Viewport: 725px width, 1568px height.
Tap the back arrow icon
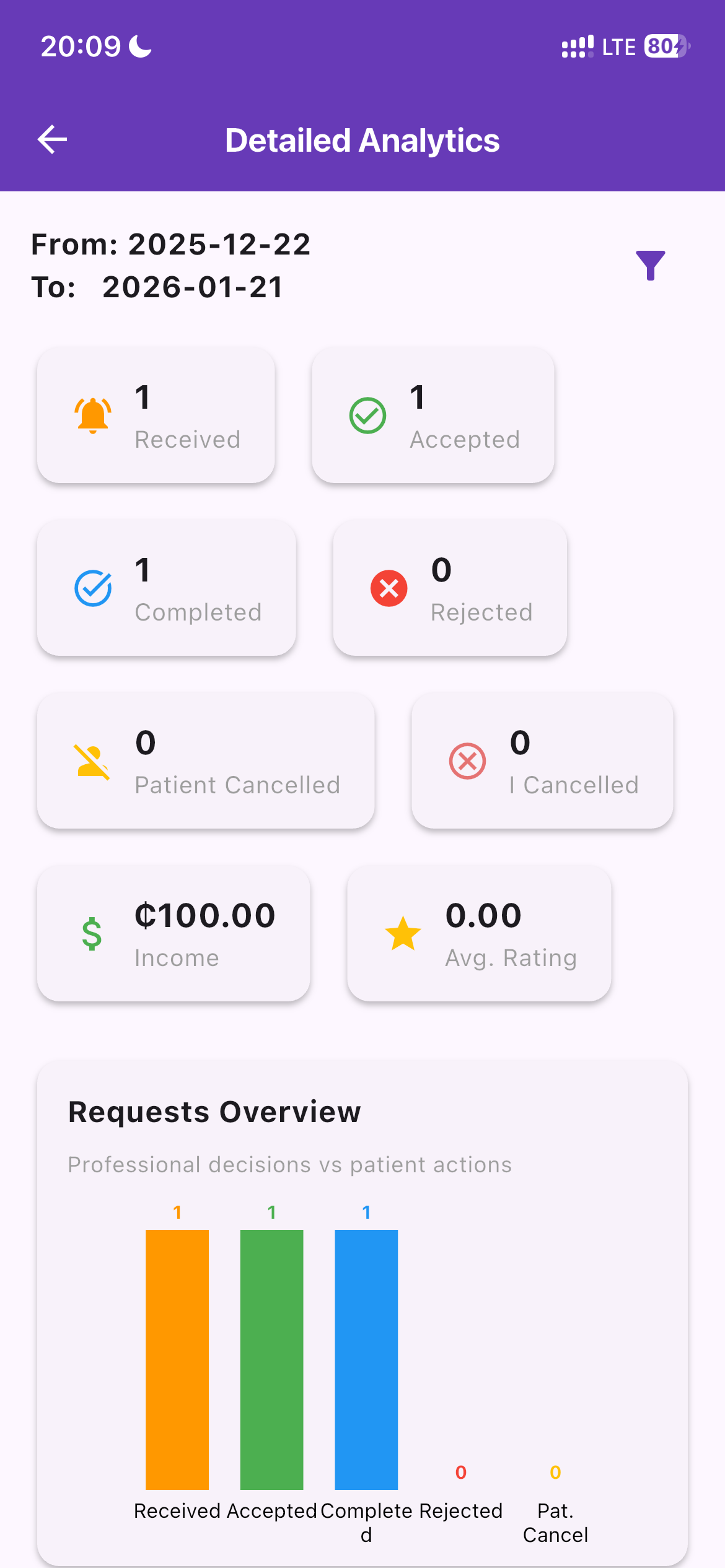[x=53, y=139]
